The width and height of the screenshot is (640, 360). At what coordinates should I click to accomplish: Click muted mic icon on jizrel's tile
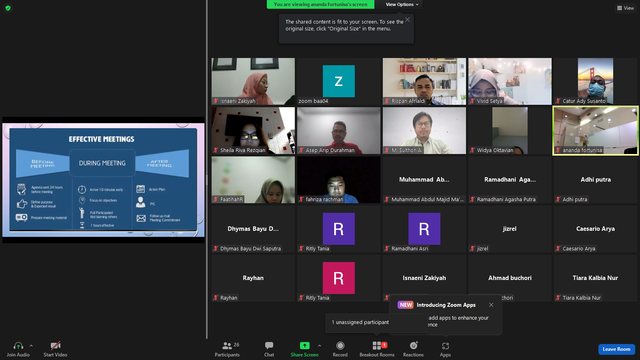pos(473,249)
